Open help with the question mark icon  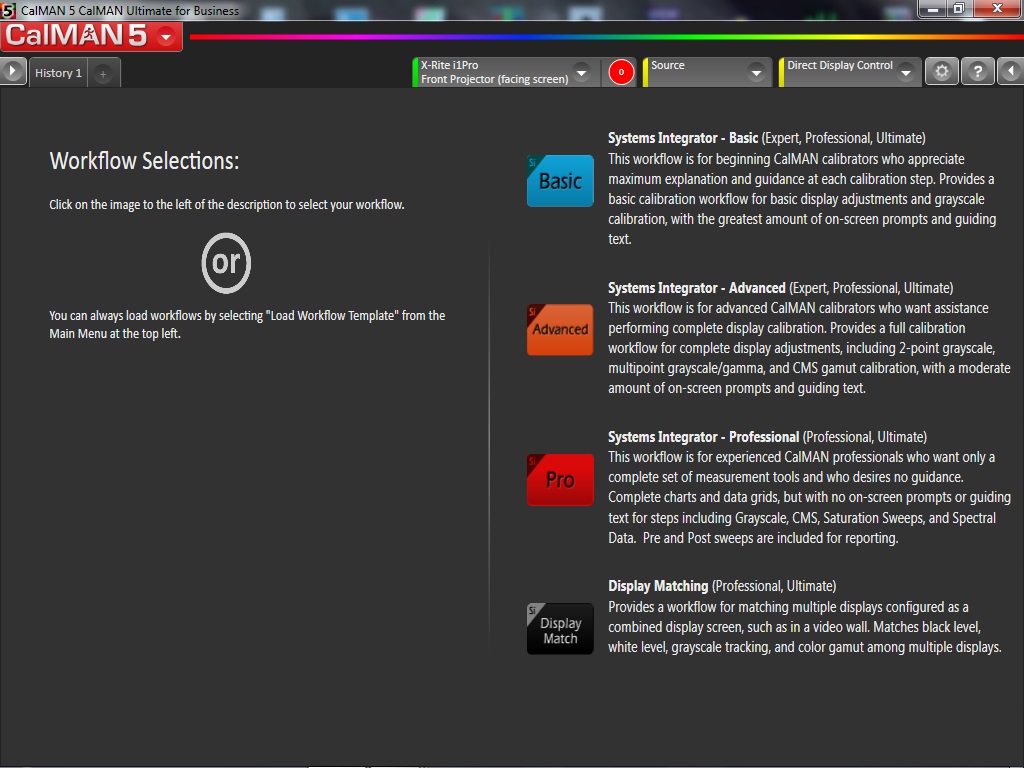(x=978, y=72)
